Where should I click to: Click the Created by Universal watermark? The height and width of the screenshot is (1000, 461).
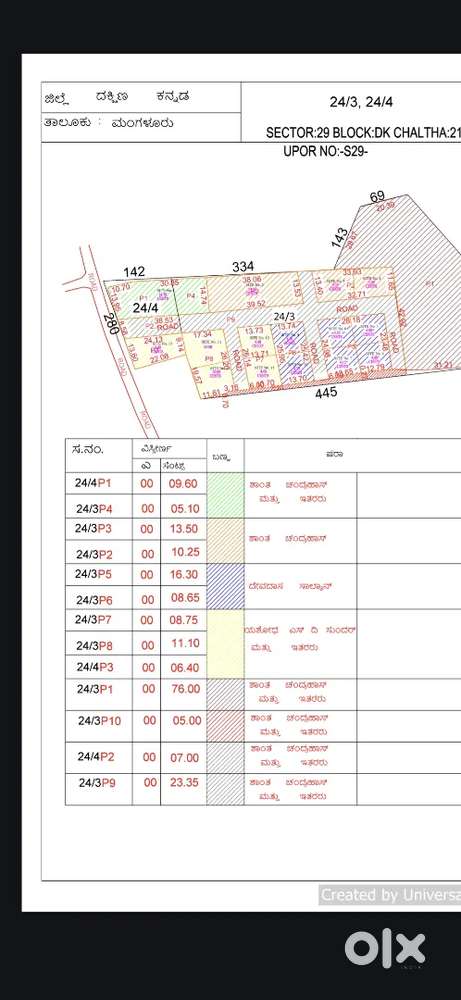(x=390, y=895)
